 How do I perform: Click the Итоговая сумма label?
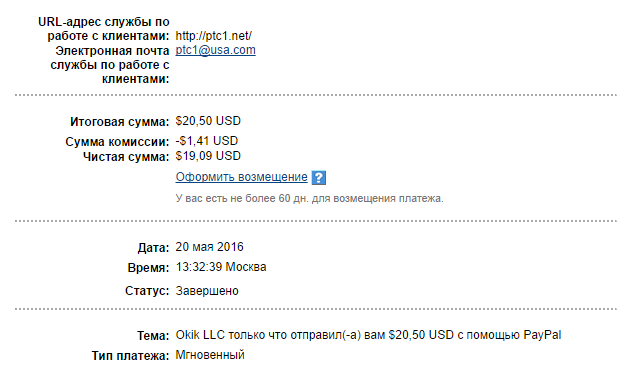click(120, 122)
